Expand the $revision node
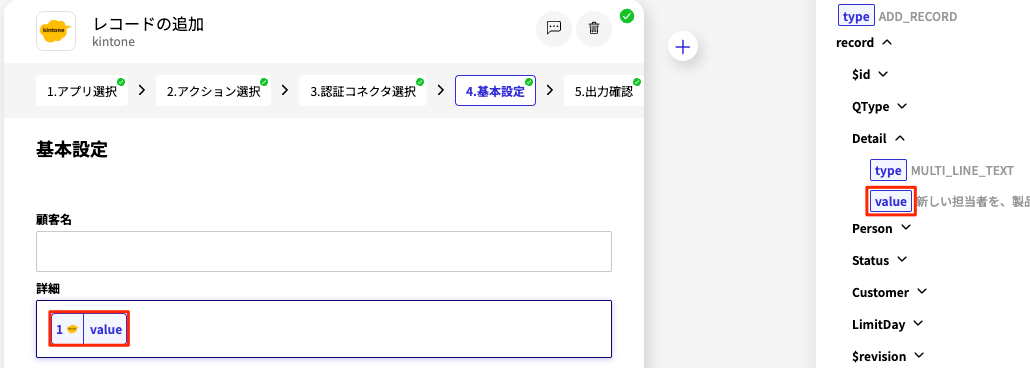The width and height of the screenshot is (1030, 368). pyautogui.click(x=919, y=356)
